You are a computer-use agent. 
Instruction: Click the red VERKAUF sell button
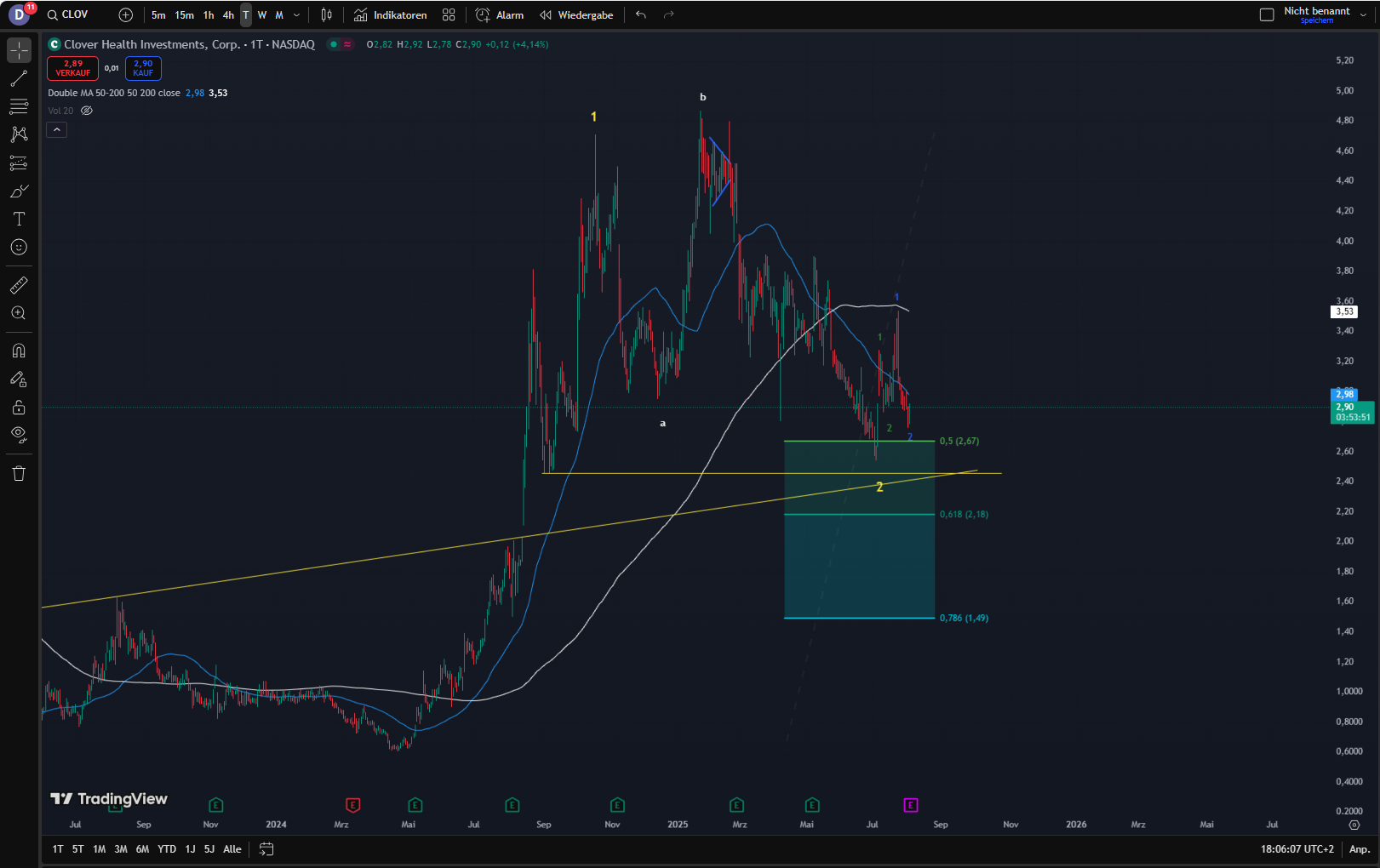(73, 68)
